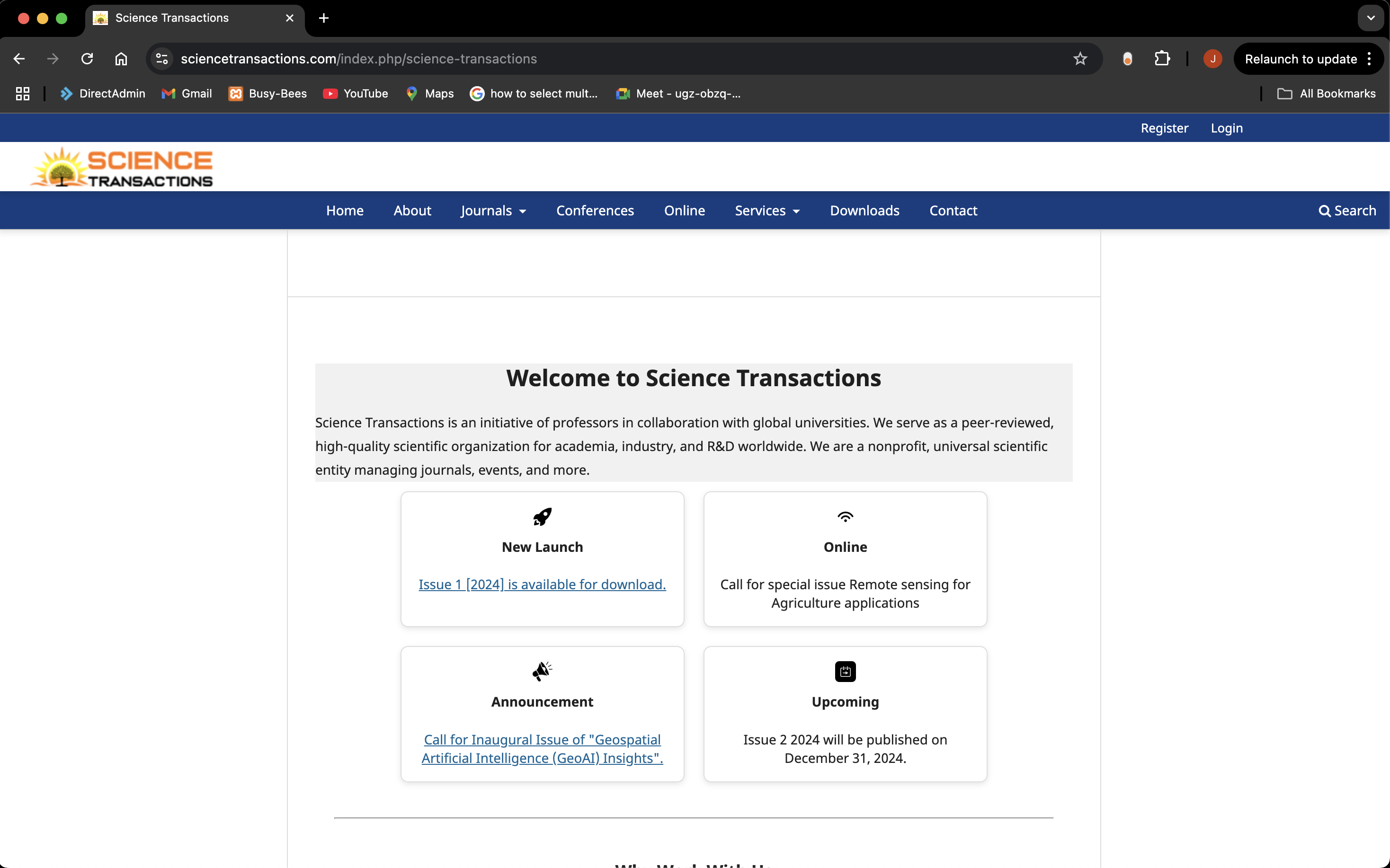Click the 'Upcoming' card heading
Screen dimensions: 1390x868
point(845,702)
